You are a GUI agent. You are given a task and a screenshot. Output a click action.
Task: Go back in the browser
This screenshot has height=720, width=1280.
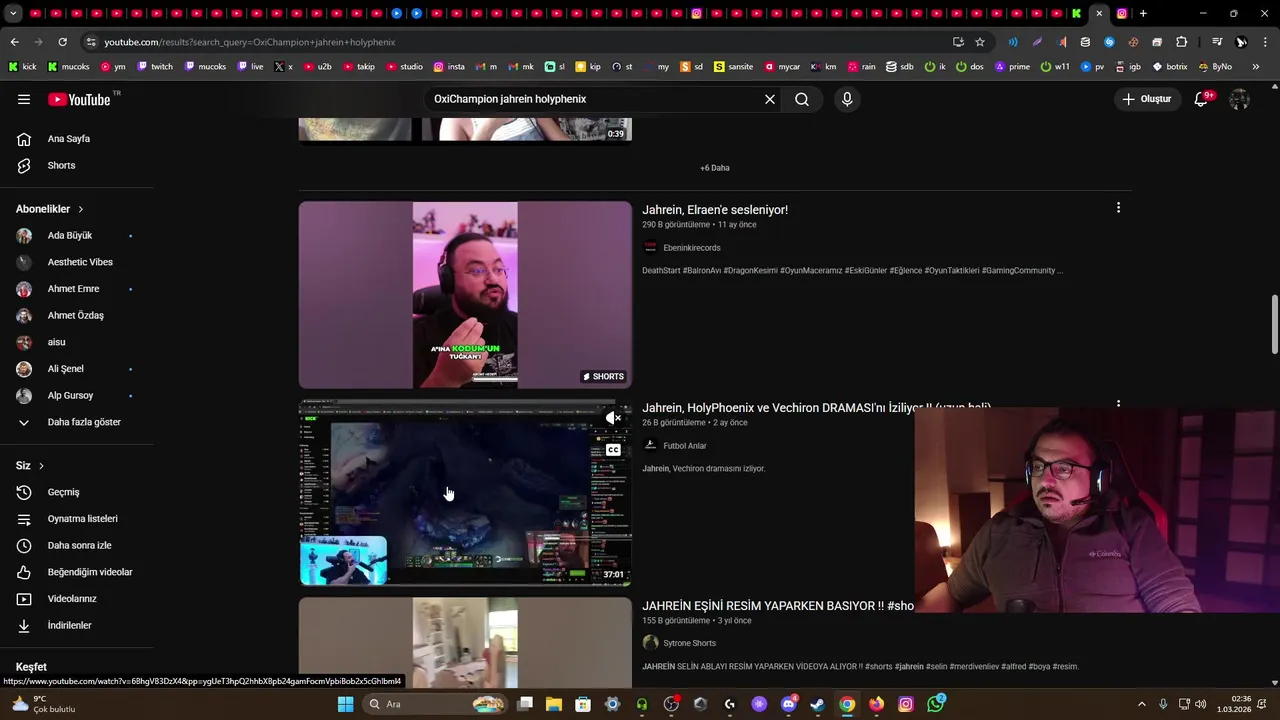pos(14,42)
